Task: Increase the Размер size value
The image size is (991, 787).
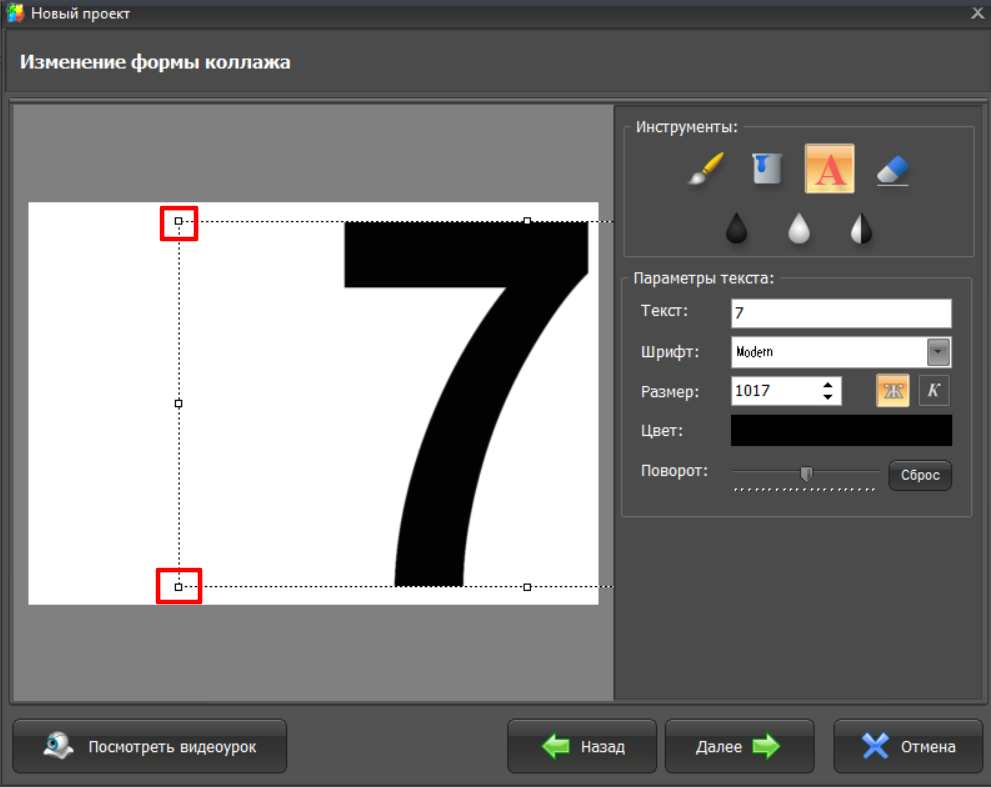Action: coord(828,384)
